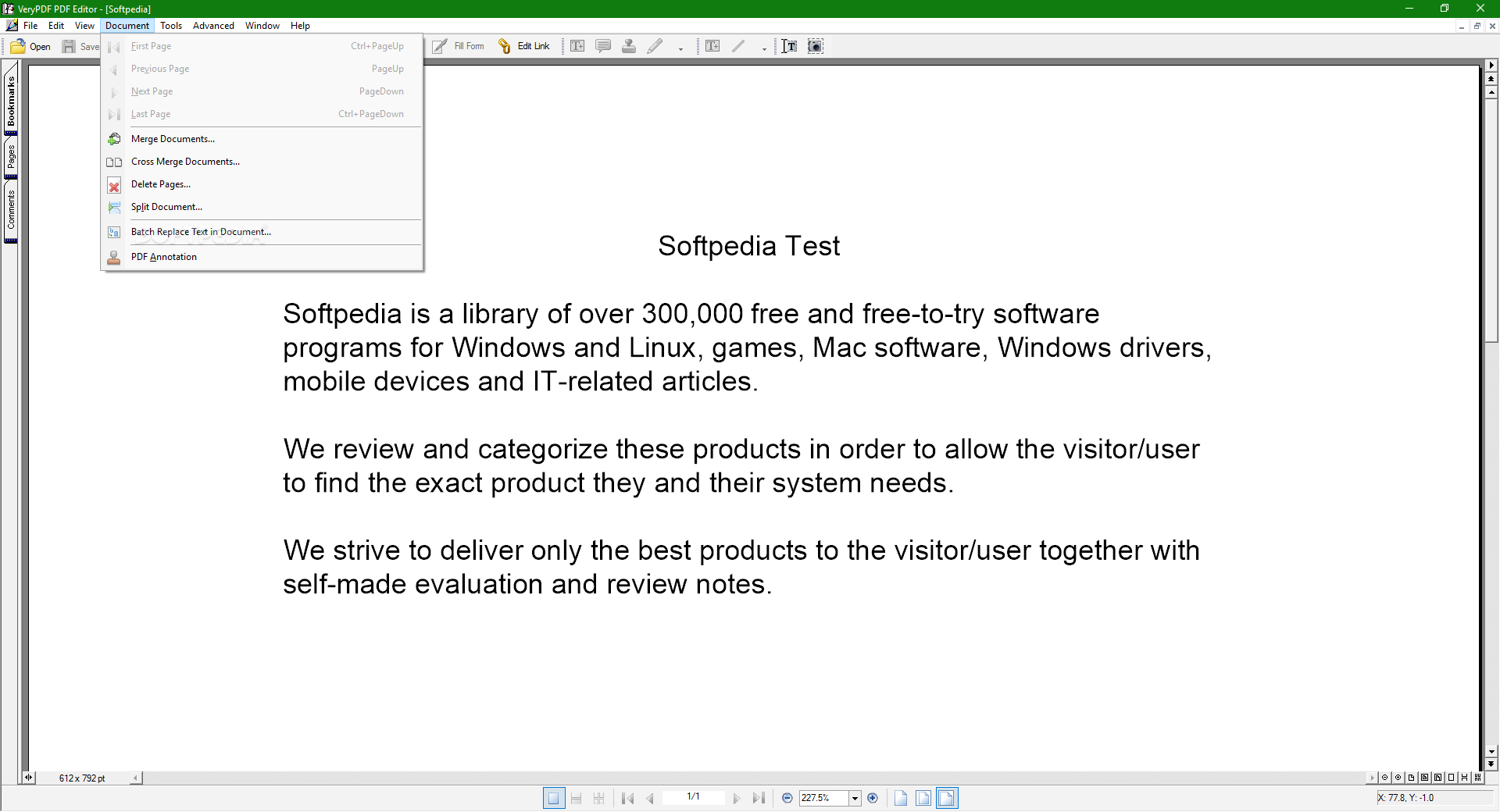Select the comment note bubble tool
The height and width of the screenshot is (812, 1500).
(603, 47)
